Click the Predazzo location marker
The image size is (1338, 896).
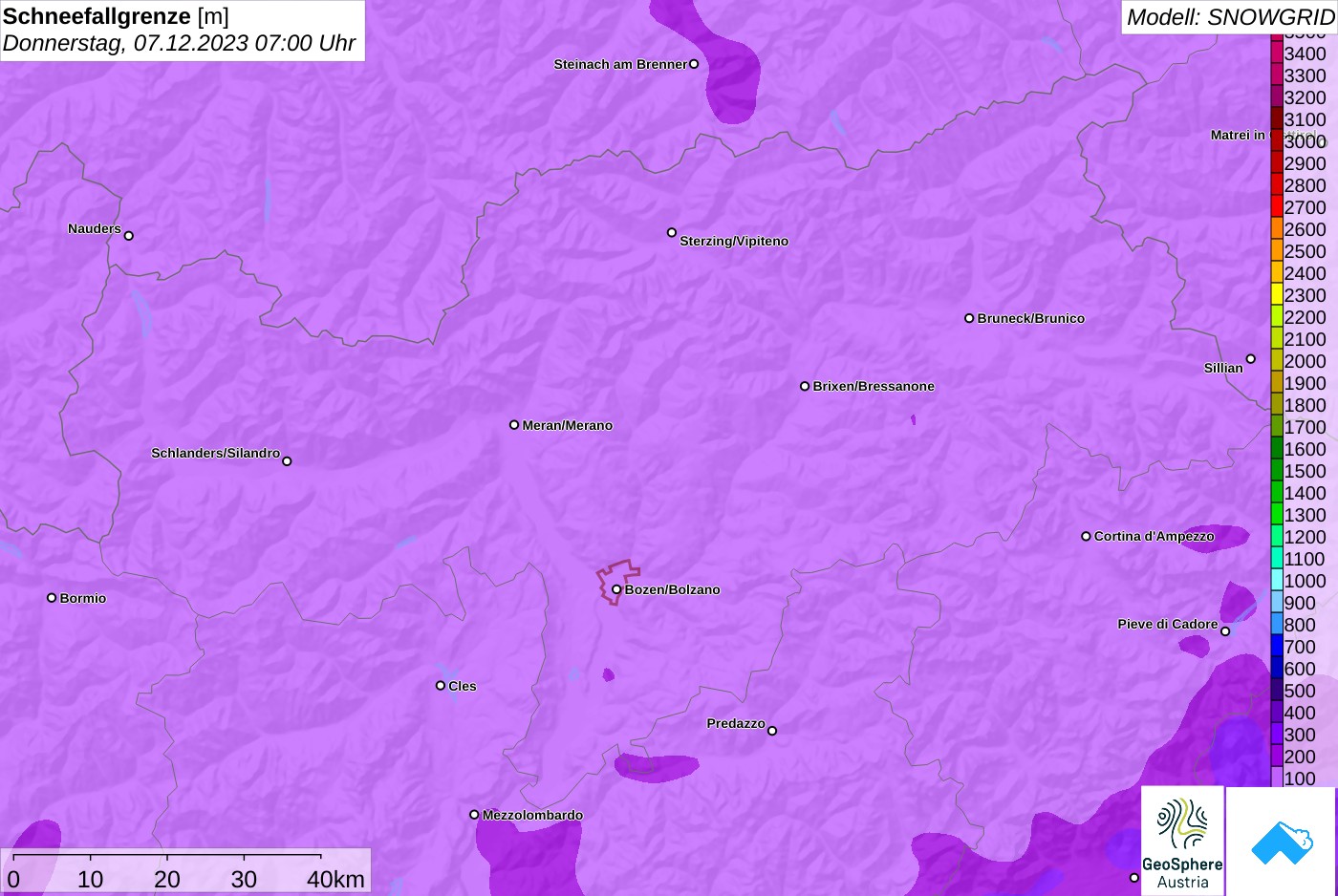click(x=772, y=731)
